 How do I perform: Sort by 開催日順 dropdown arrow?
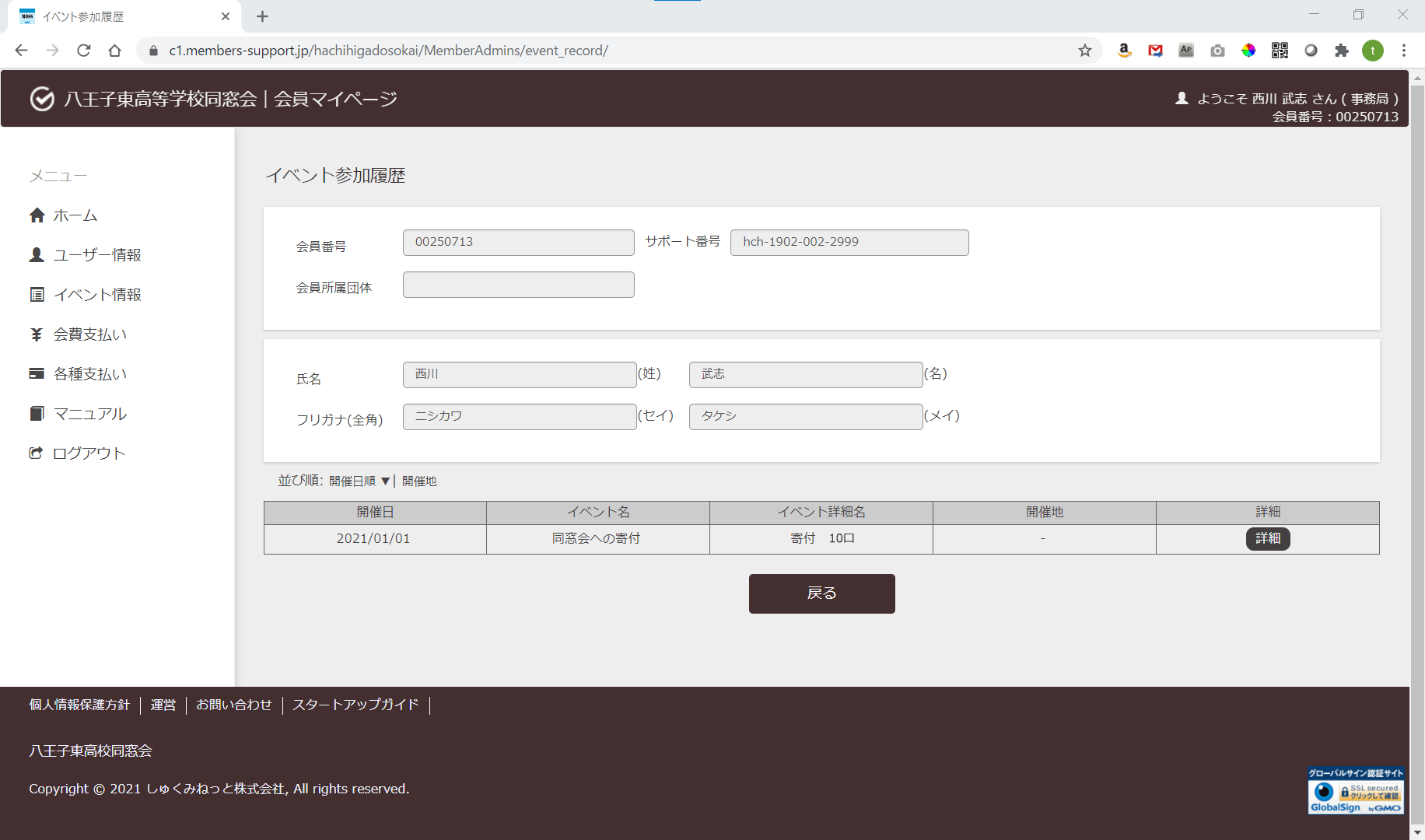pos(385,481)
